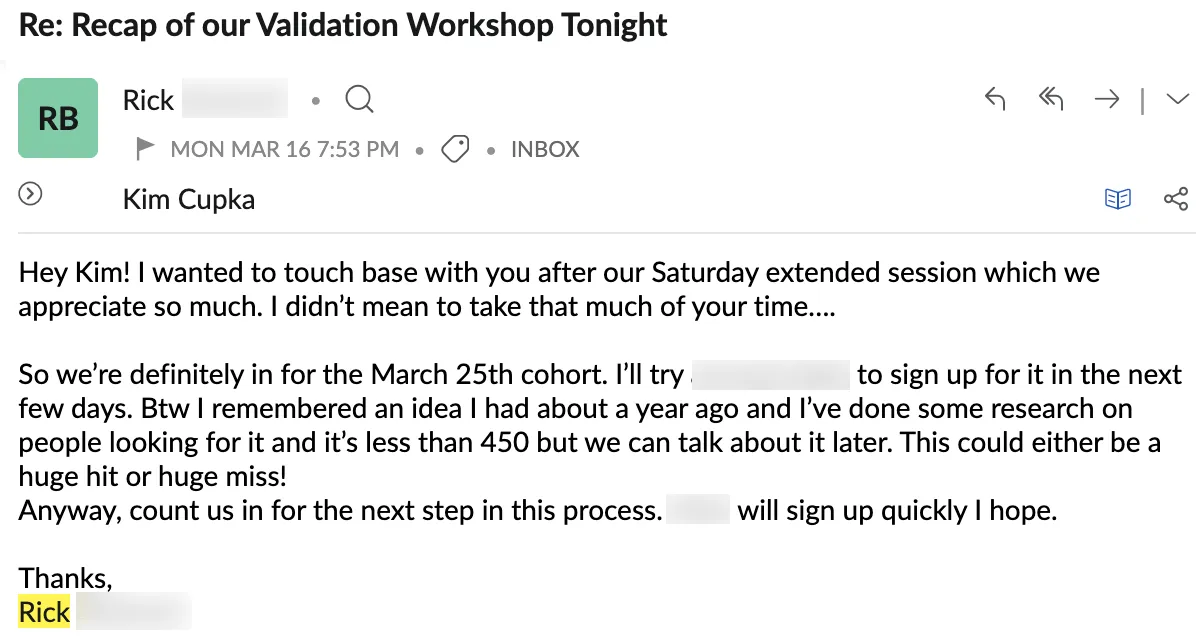Open reader view book icon
1196x638 pixels.
pyautogui.click(x=1117, y=199)
